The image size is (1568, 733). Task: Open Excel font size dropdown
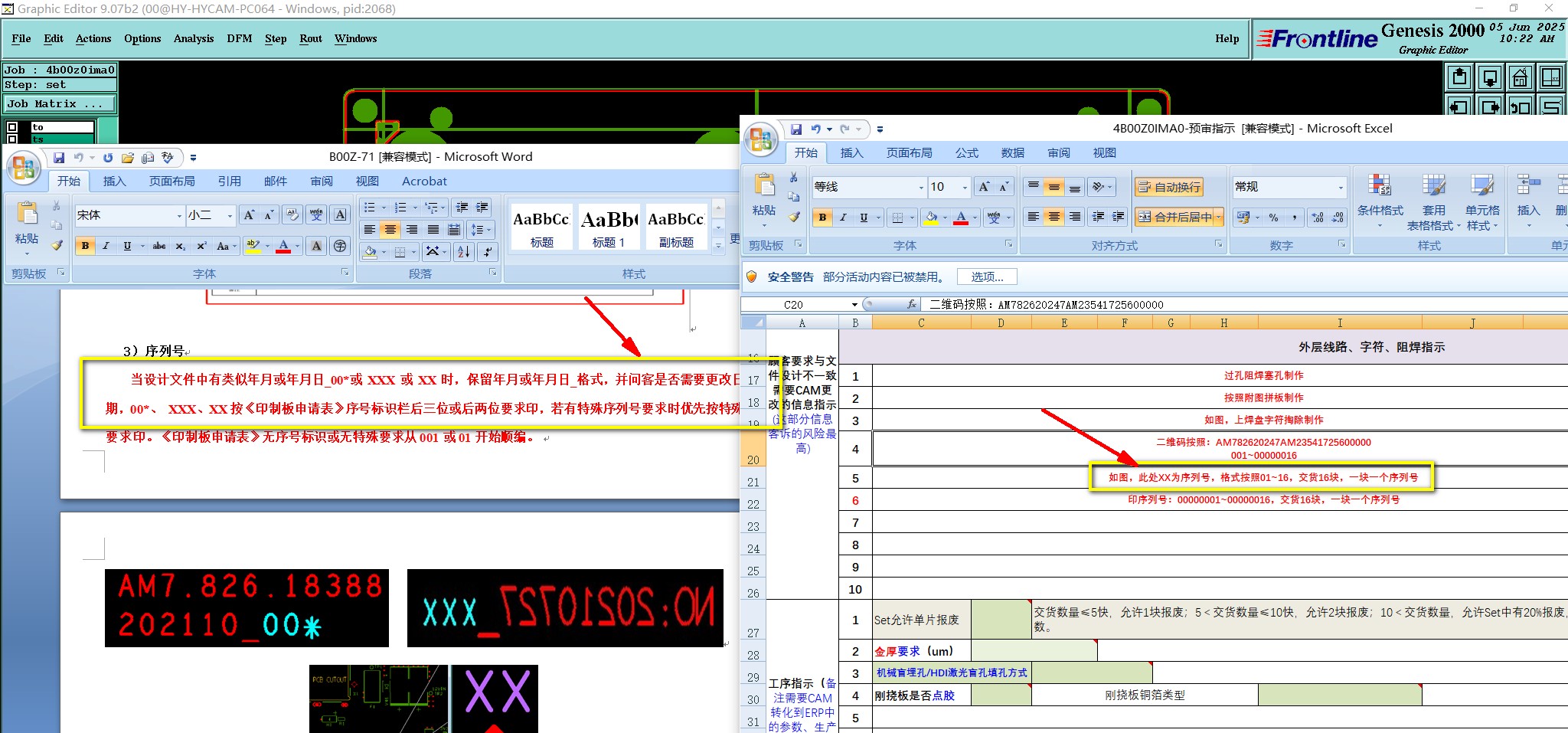965,187
